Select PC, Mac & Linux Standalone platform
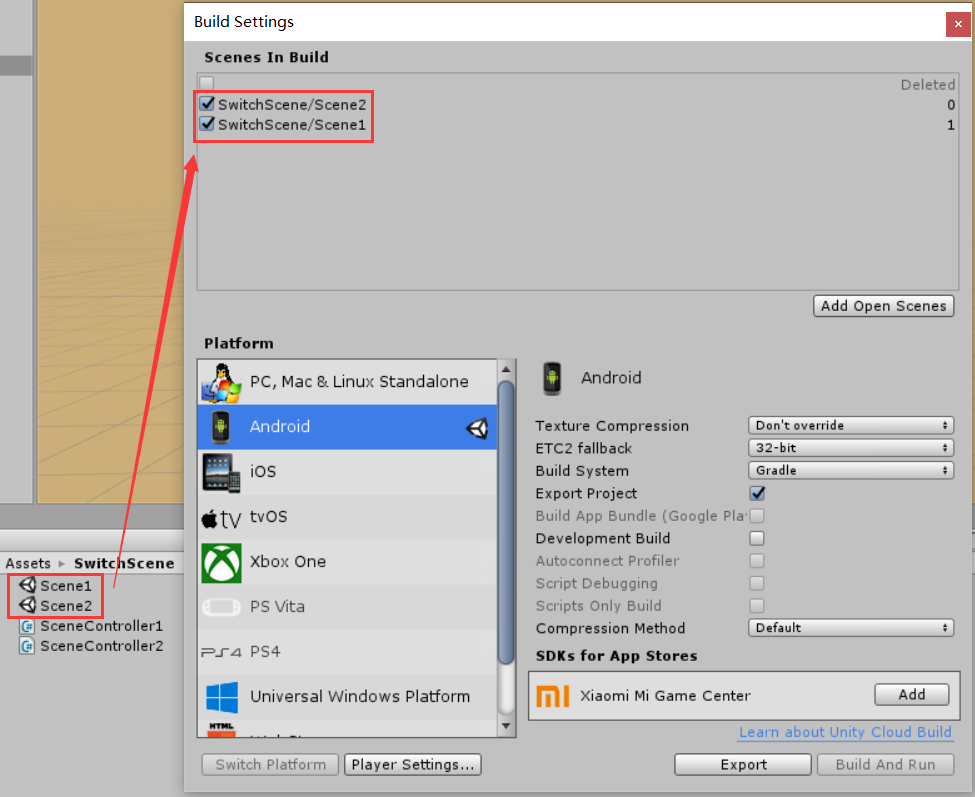 [347, 382]
